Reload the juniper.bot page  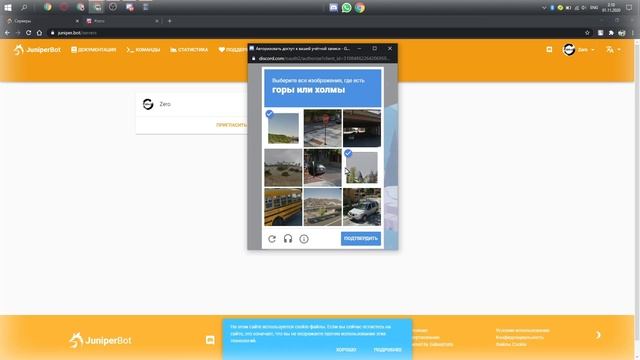coord(29,33)
